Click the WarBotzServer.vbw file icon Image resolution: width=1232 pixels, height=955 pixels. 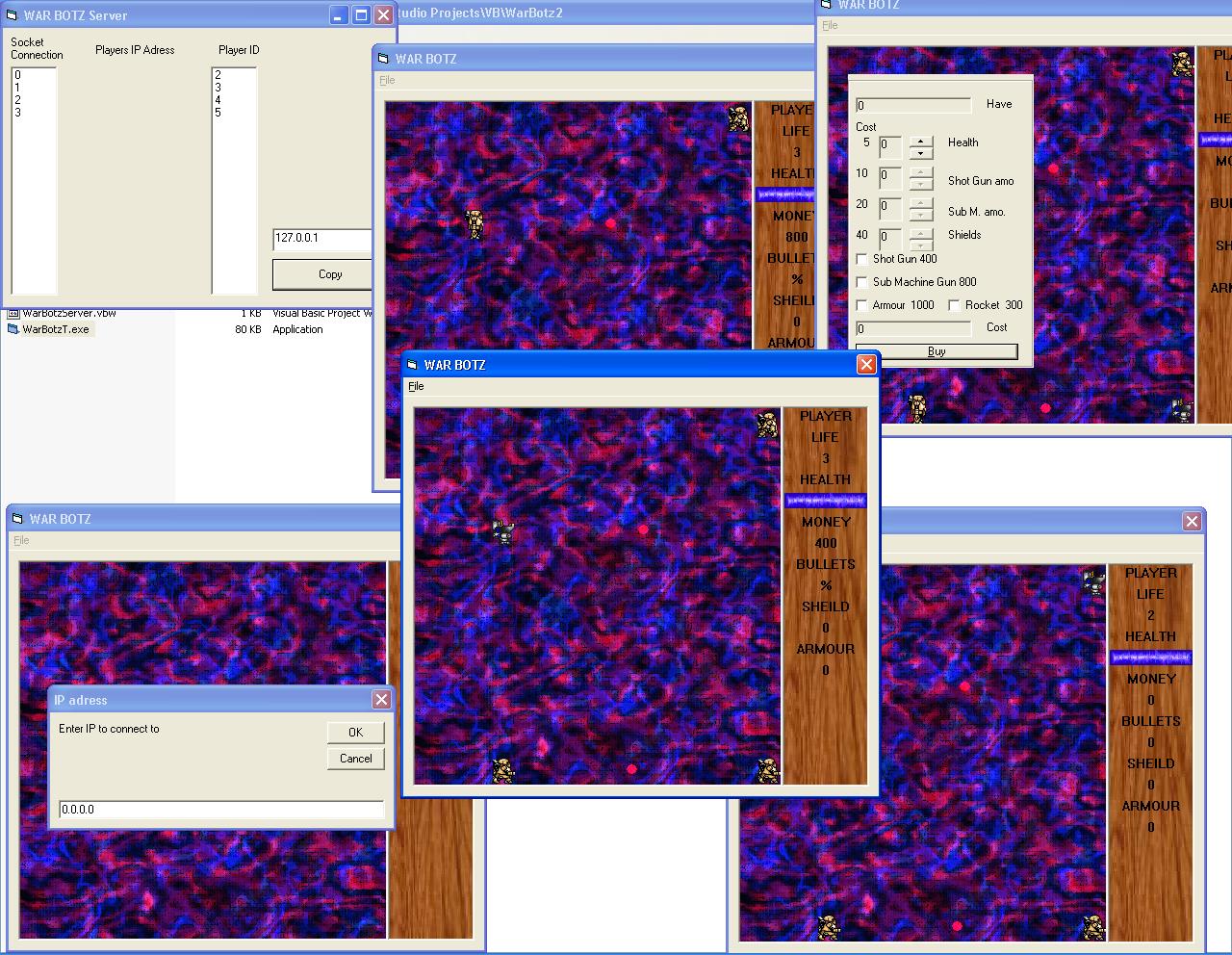(x=13, y=314)
